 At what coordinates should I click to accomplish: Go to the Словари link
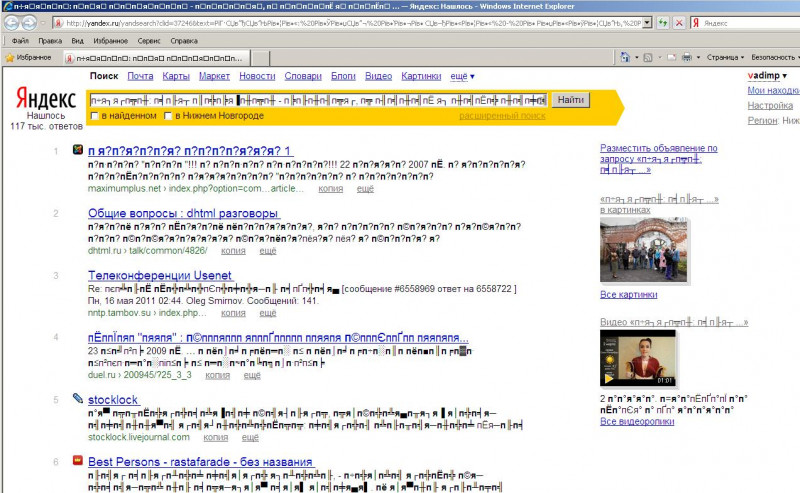point(303,76)
